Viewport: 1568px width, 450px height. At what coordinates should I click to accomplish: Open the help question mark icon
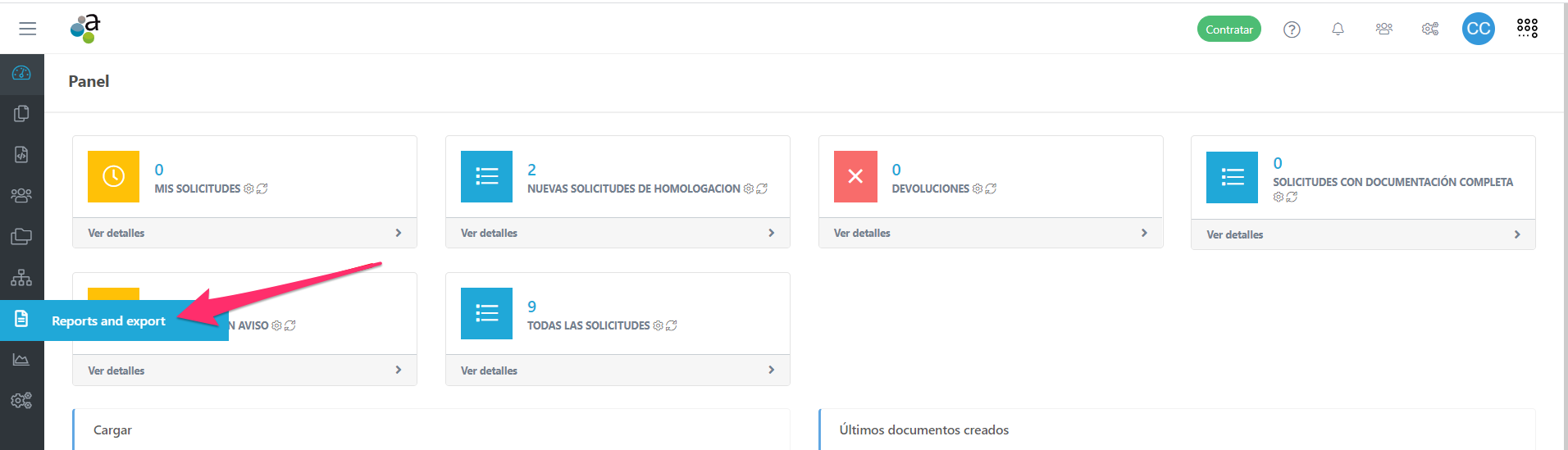click(x=1292, y=30)
